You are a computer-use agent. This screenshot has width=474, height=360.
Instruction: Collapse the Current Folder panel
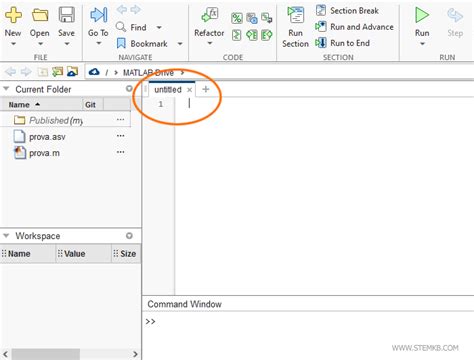(x=6, y=89)
